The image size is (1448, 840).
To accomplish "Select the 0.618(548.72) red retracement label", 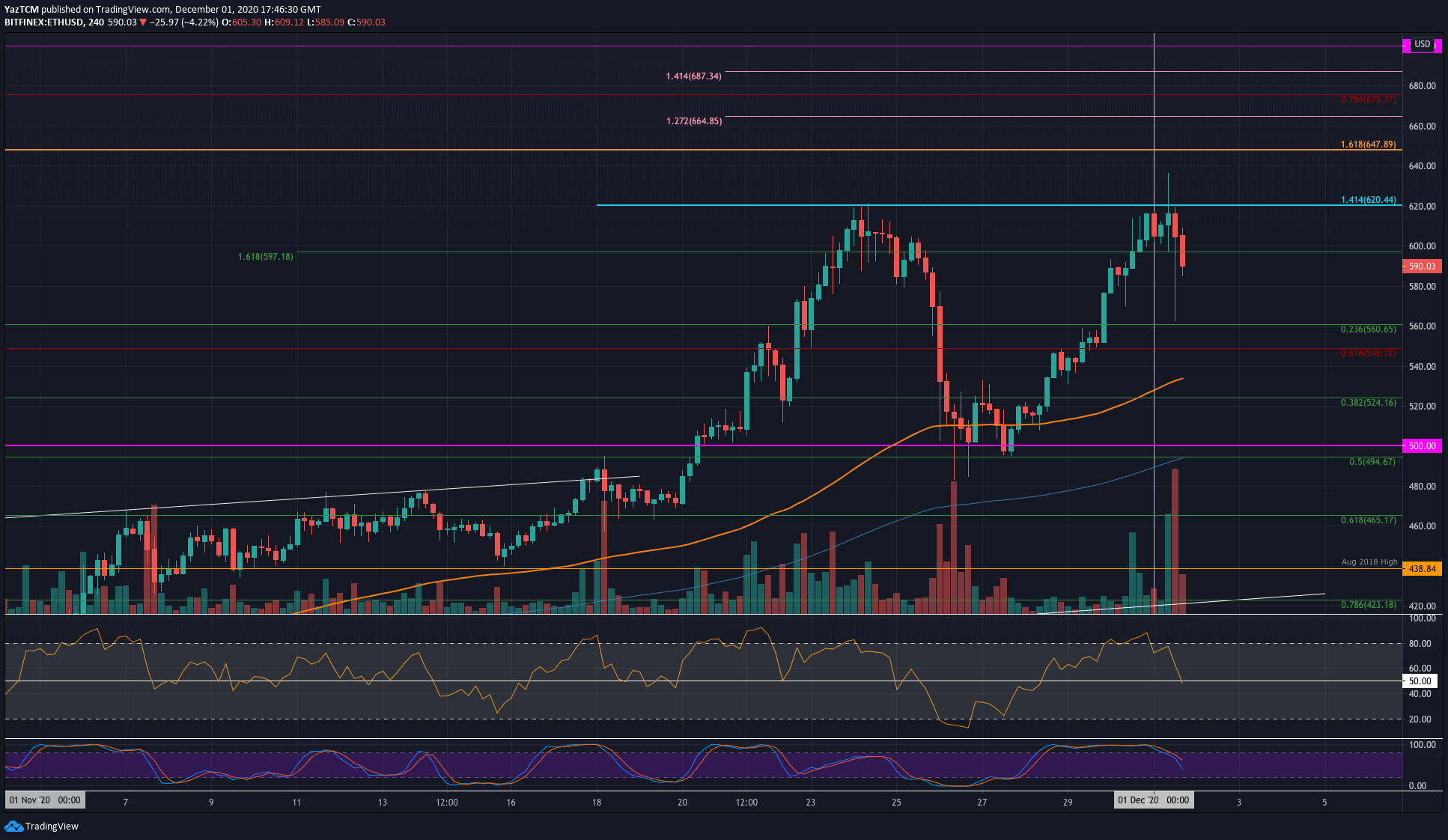I will pyautogui.click(x=1369, y=353).
